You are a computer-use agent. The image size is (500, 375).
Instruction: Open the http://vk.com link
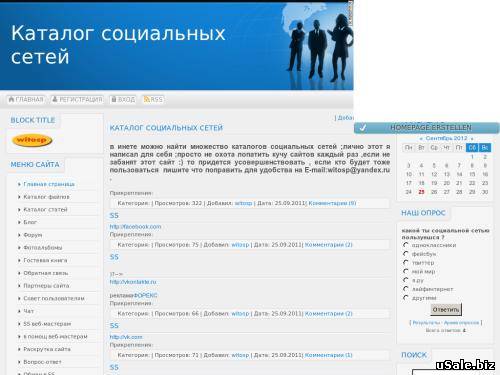pos(126,337)
